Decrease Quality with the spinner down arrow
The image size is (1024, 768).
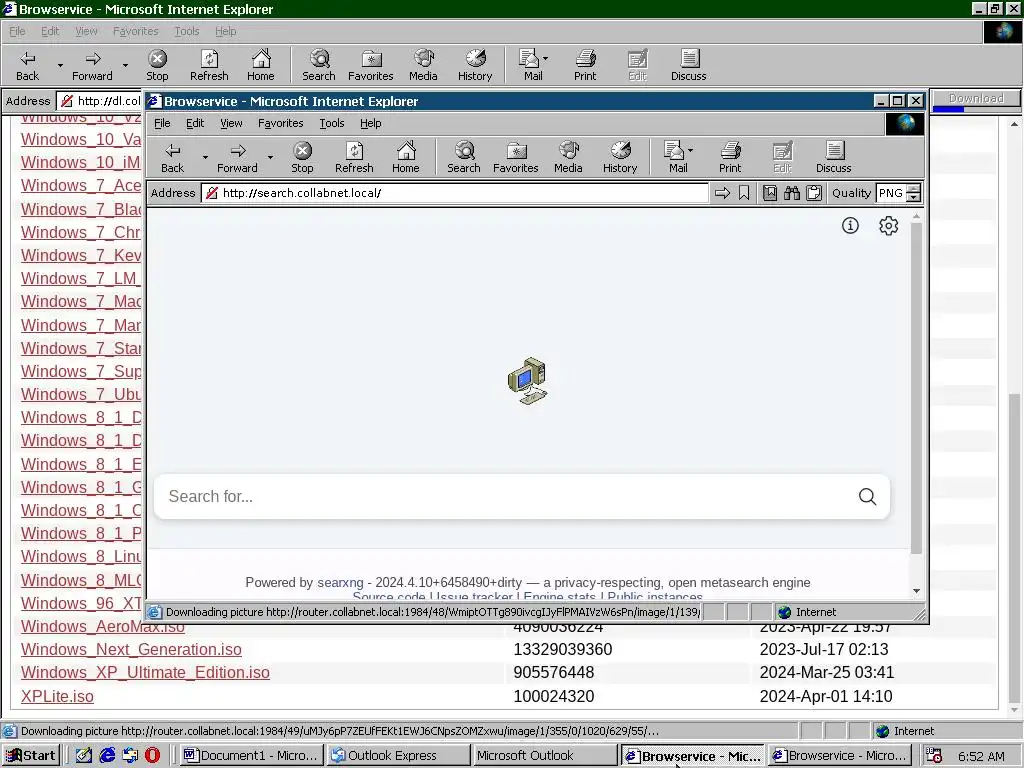[914, 197]
